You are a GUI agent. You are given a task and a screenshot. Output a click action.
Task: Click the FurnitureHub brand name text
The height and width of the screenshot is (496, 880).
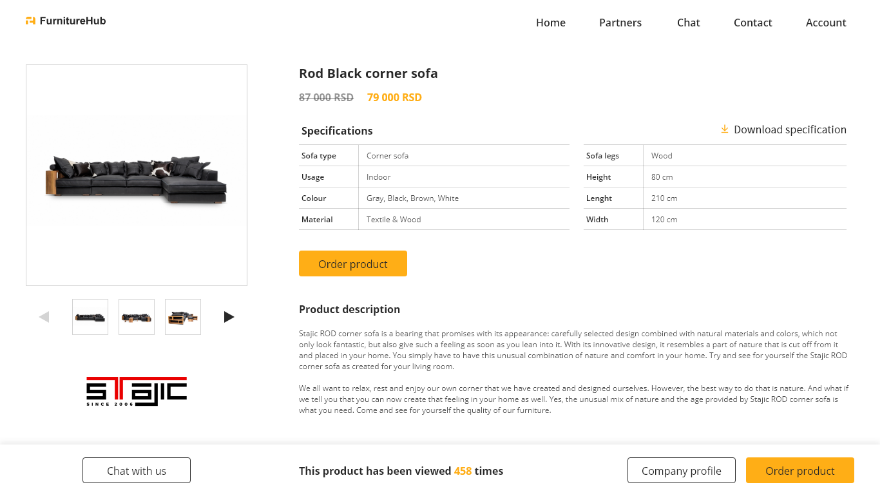tap(73, 21)
